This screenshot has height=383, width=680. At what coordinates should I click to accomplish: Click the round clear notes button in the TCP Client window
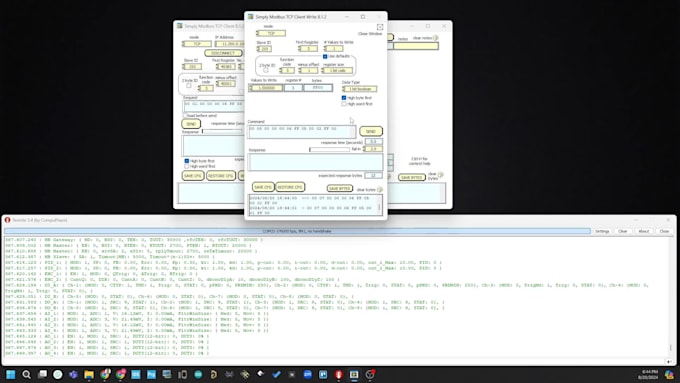tap(435, 38)
